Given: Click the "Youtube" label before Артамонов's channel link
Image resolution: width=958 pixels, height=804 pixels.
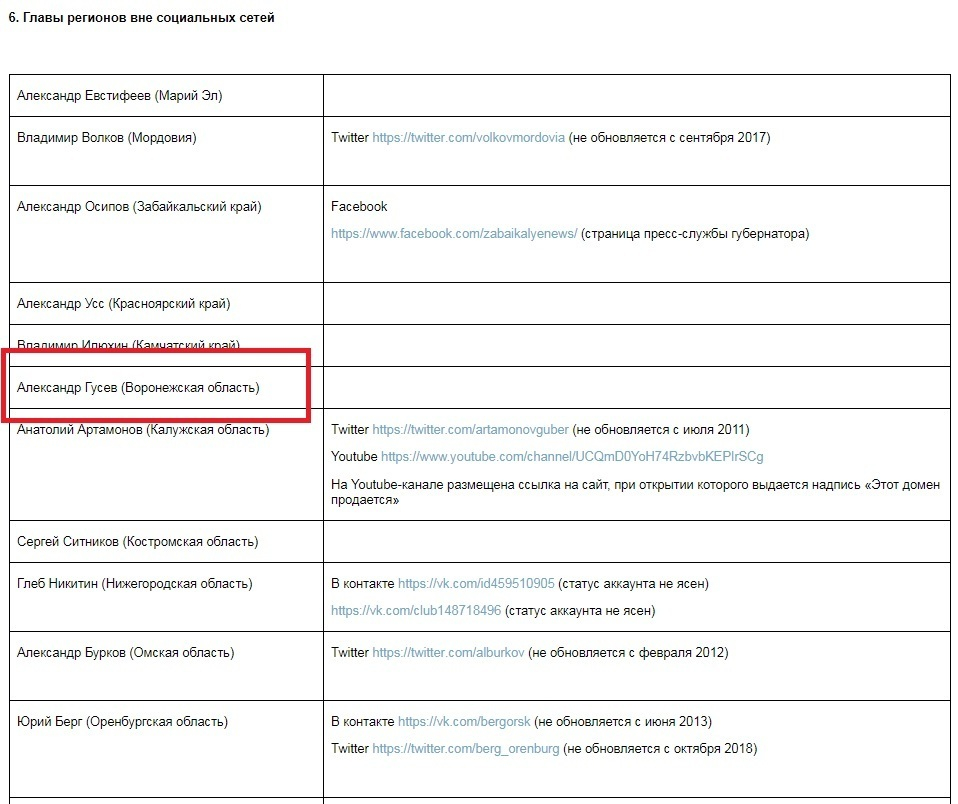Looking at the screenshot, I should pyautogui.click(x=354, y=457).
